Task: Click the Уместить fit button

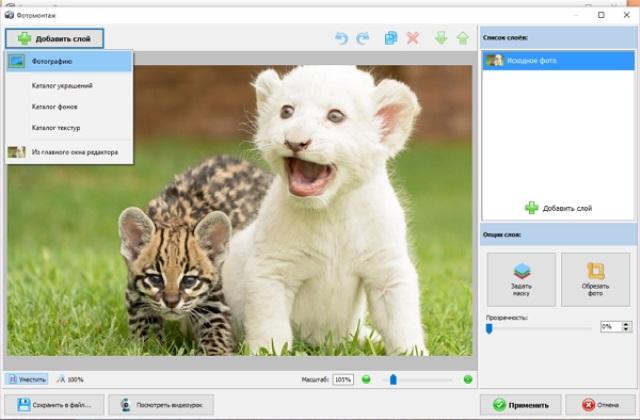Action: [x=27, y=379]
